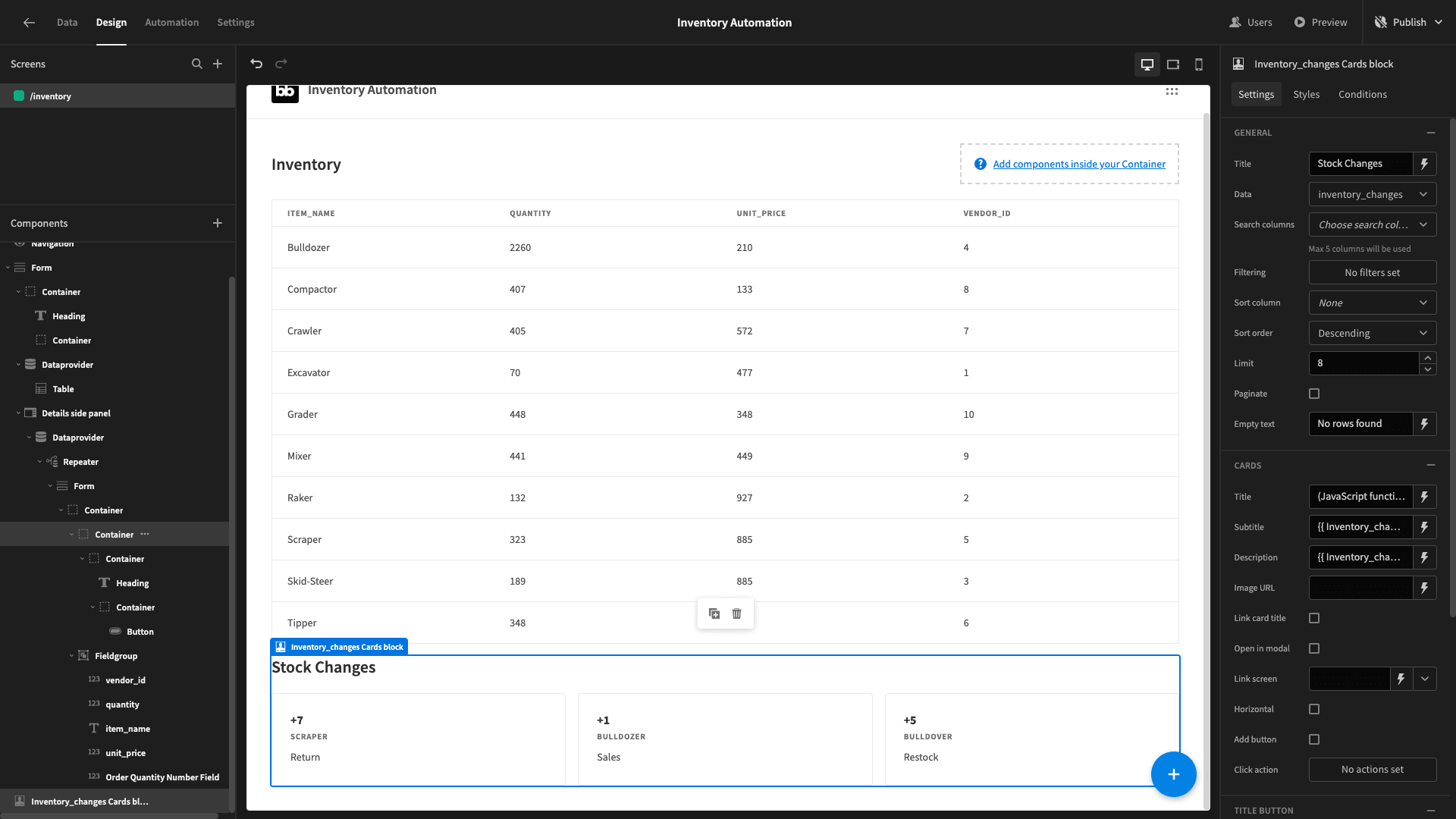Click the undo arrow icon
This screenshot has width=1456, height=819.
coord(256,64)
